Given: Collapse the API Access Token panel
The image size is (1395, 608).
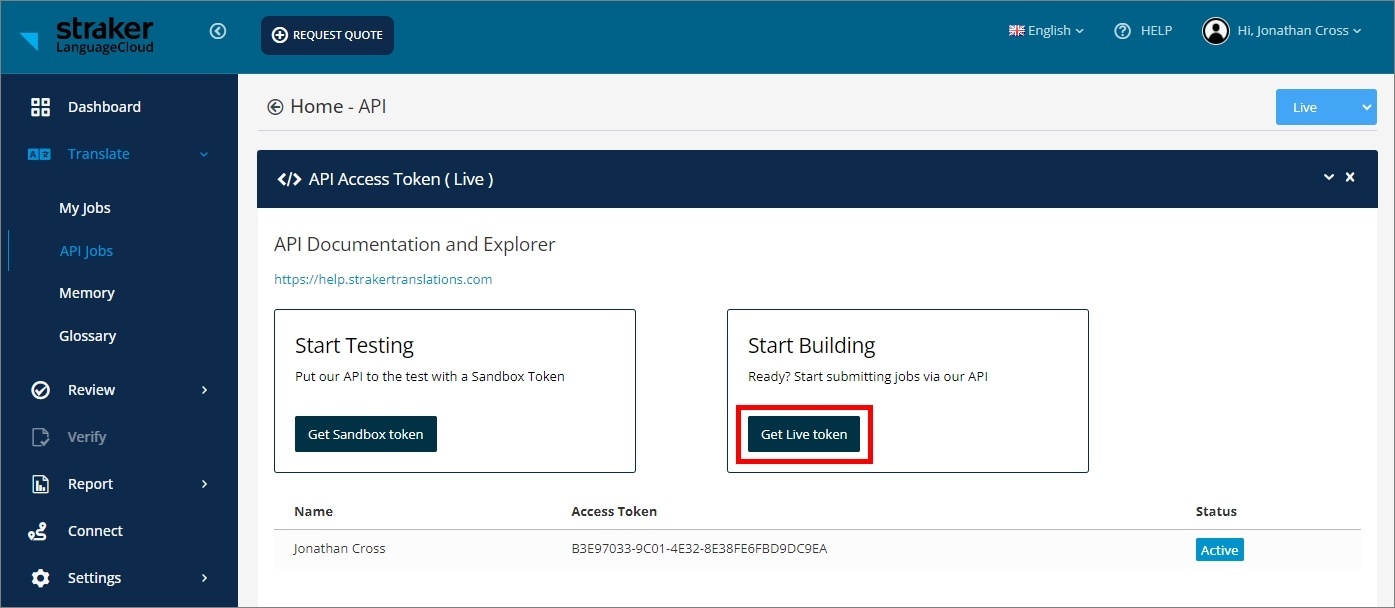Looking at the screenshot, I should click(1329, 177).
